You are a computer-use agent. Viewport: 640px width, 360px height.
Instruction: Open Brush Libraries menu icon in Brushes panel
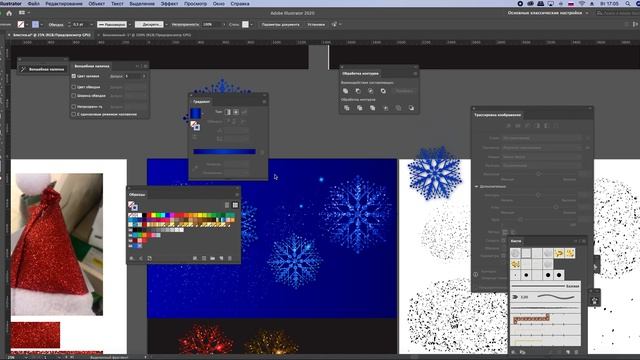[513, 351]
